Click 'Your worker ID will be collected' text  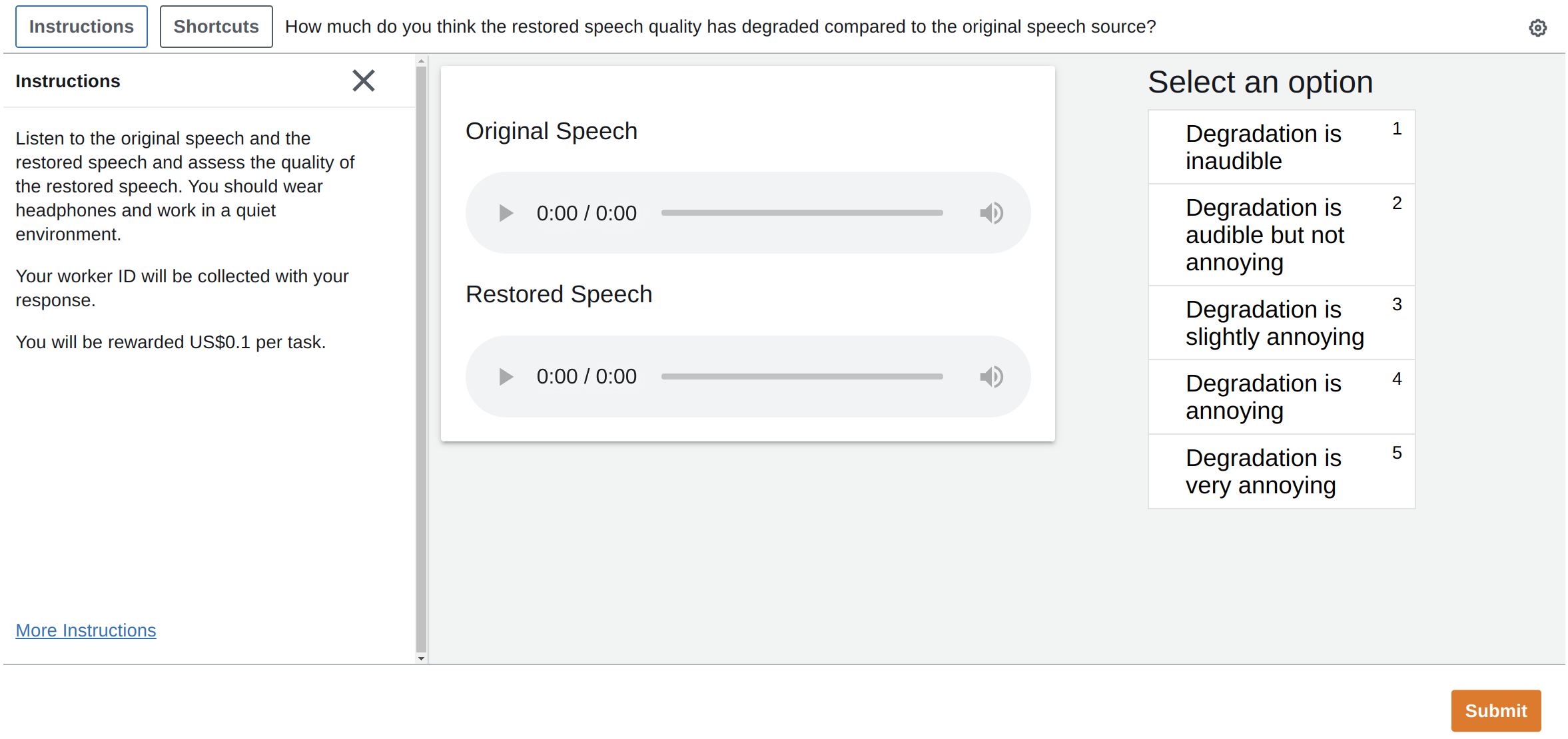(x=182, y=288)
